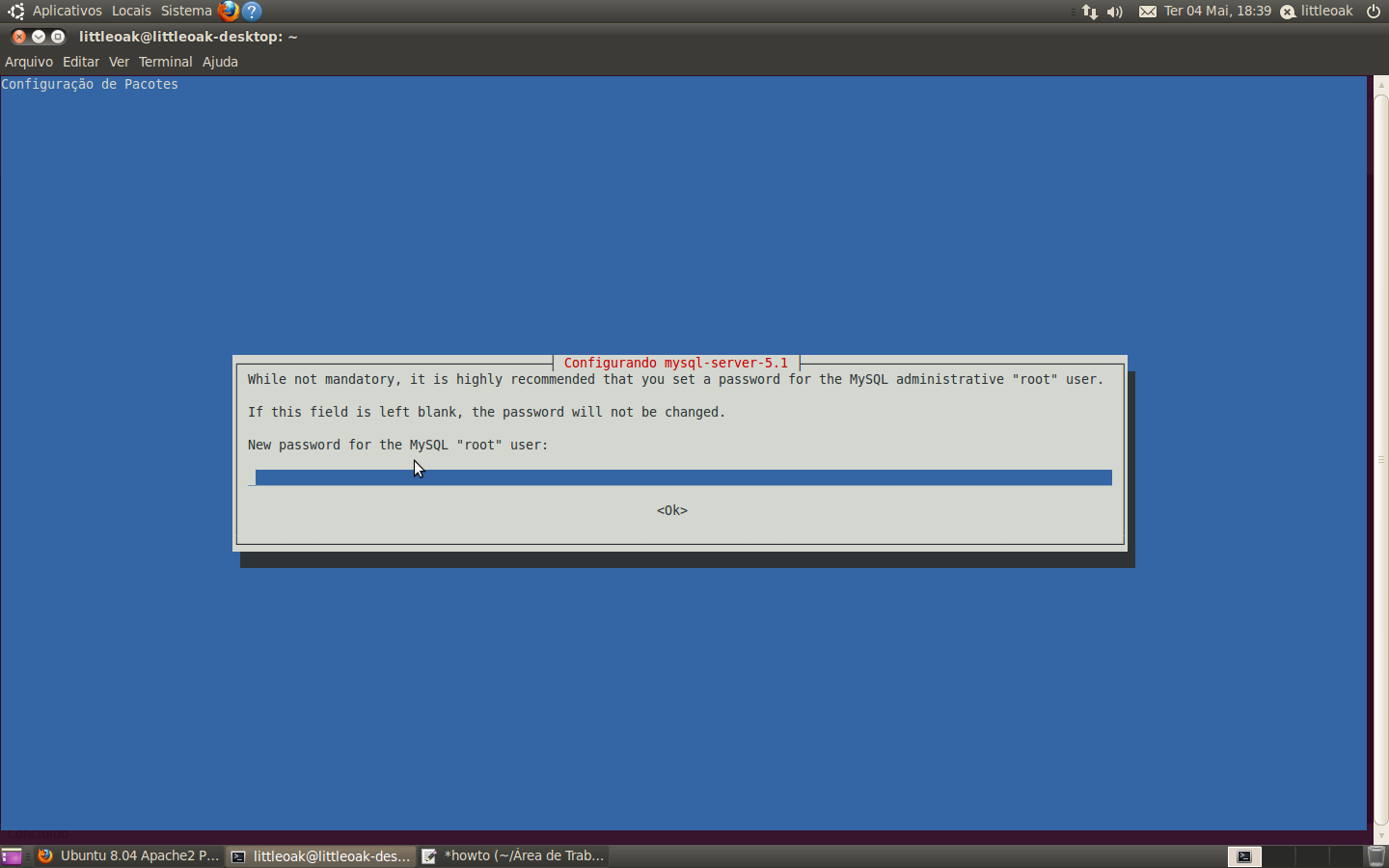Image resolution: width=1389 pixels, height=868 pixels.
Task: Click the terminal title littleoak@littleoak-desktop: ~
Action: [x=188, y=37]
